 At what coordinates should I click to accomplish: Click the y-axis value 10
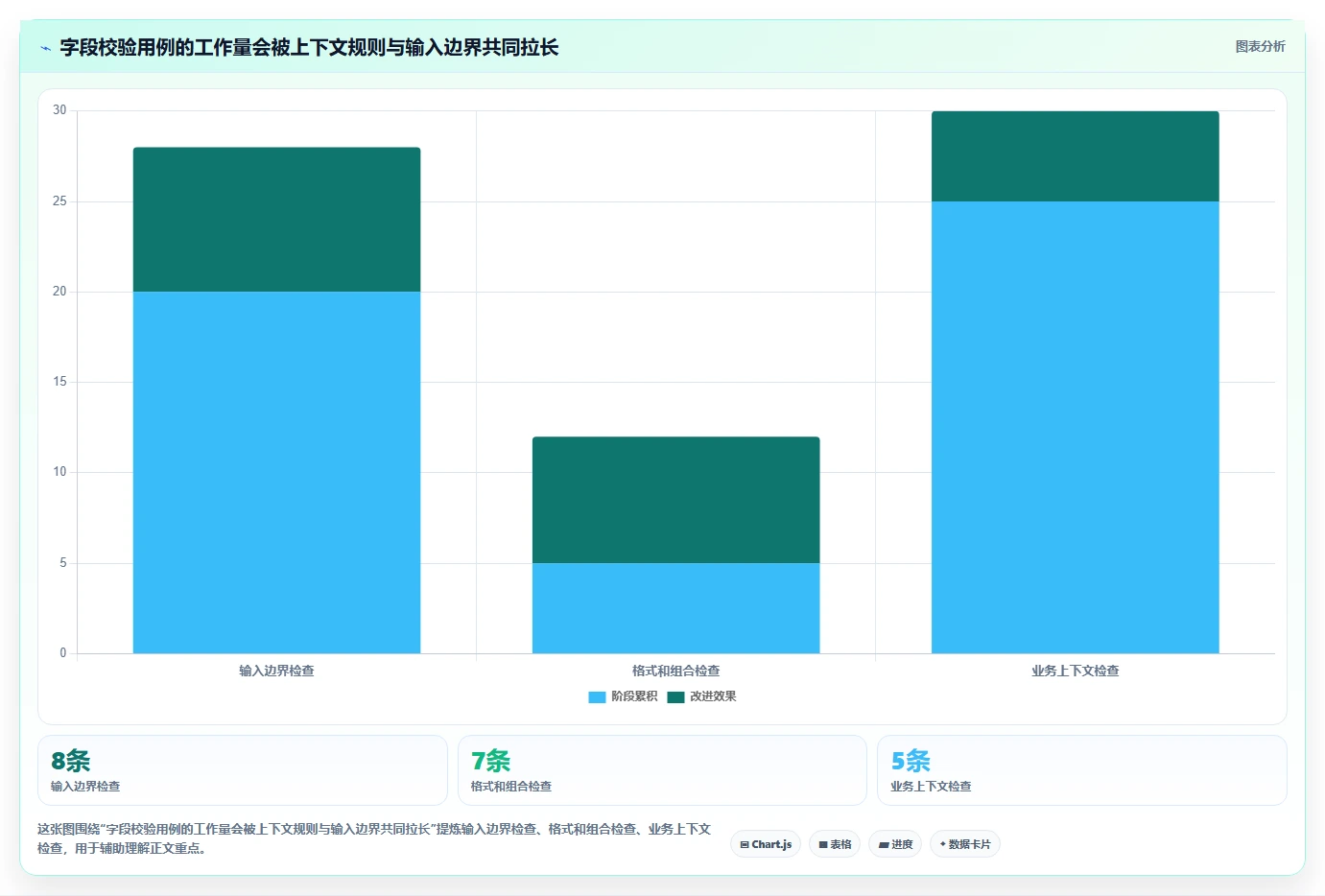coord(59,472)
